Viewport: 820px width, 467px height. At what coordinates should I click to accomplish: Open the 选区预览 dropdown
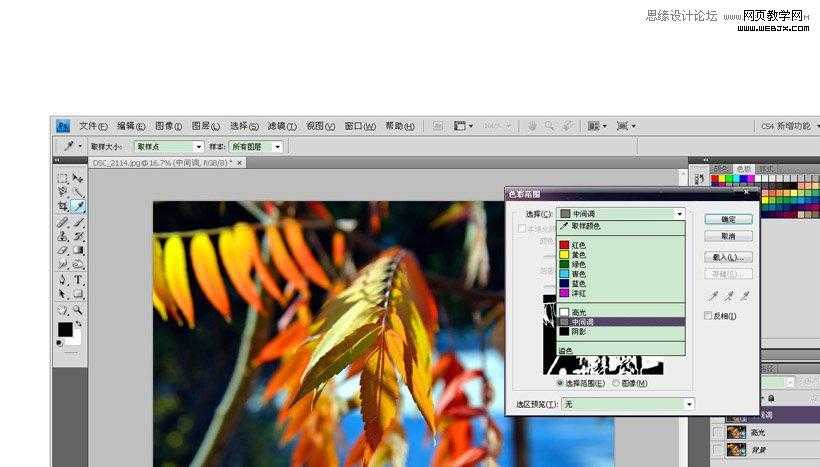(x=628, y=404)
